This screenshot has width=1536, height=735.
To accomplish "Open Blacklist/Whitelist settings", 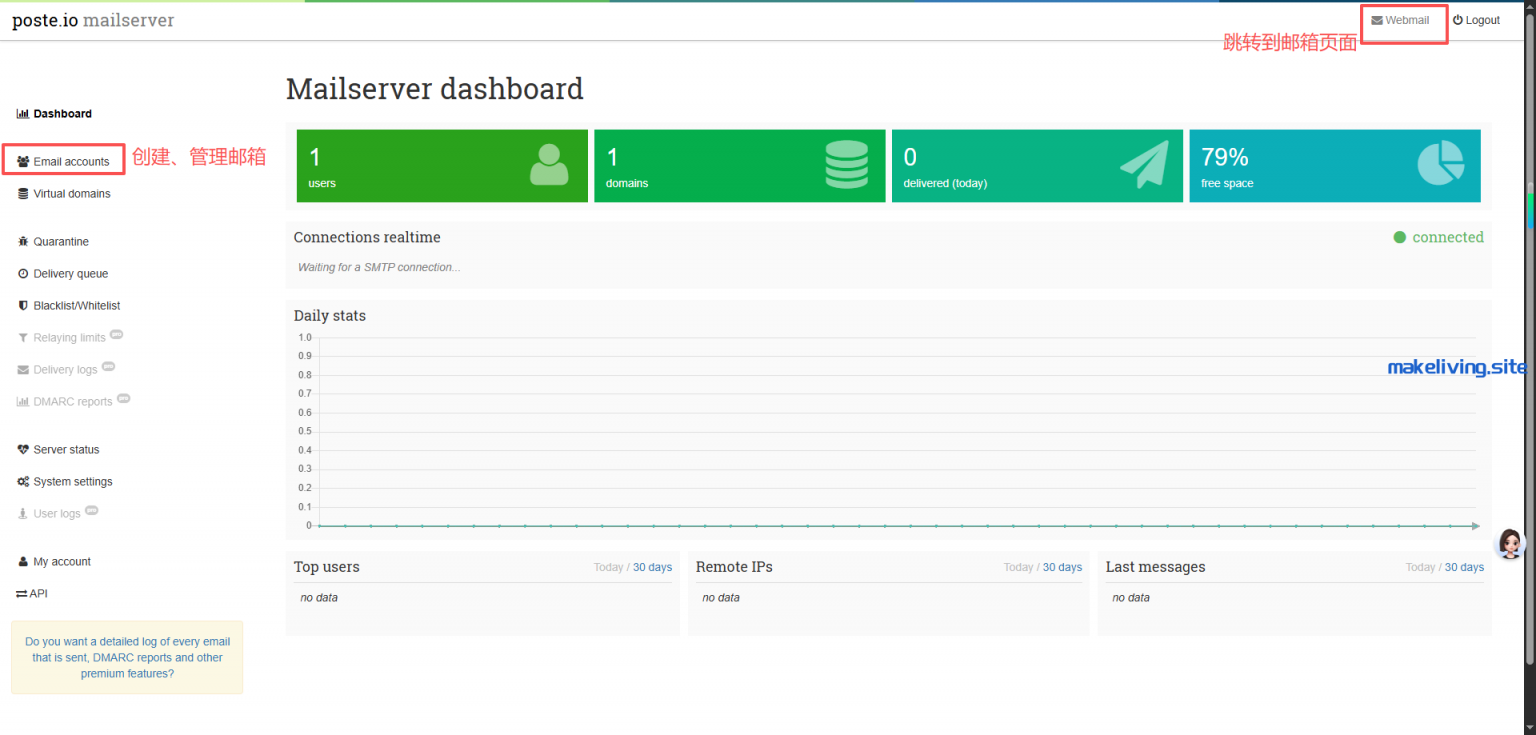I will click(x=76, y=306).
